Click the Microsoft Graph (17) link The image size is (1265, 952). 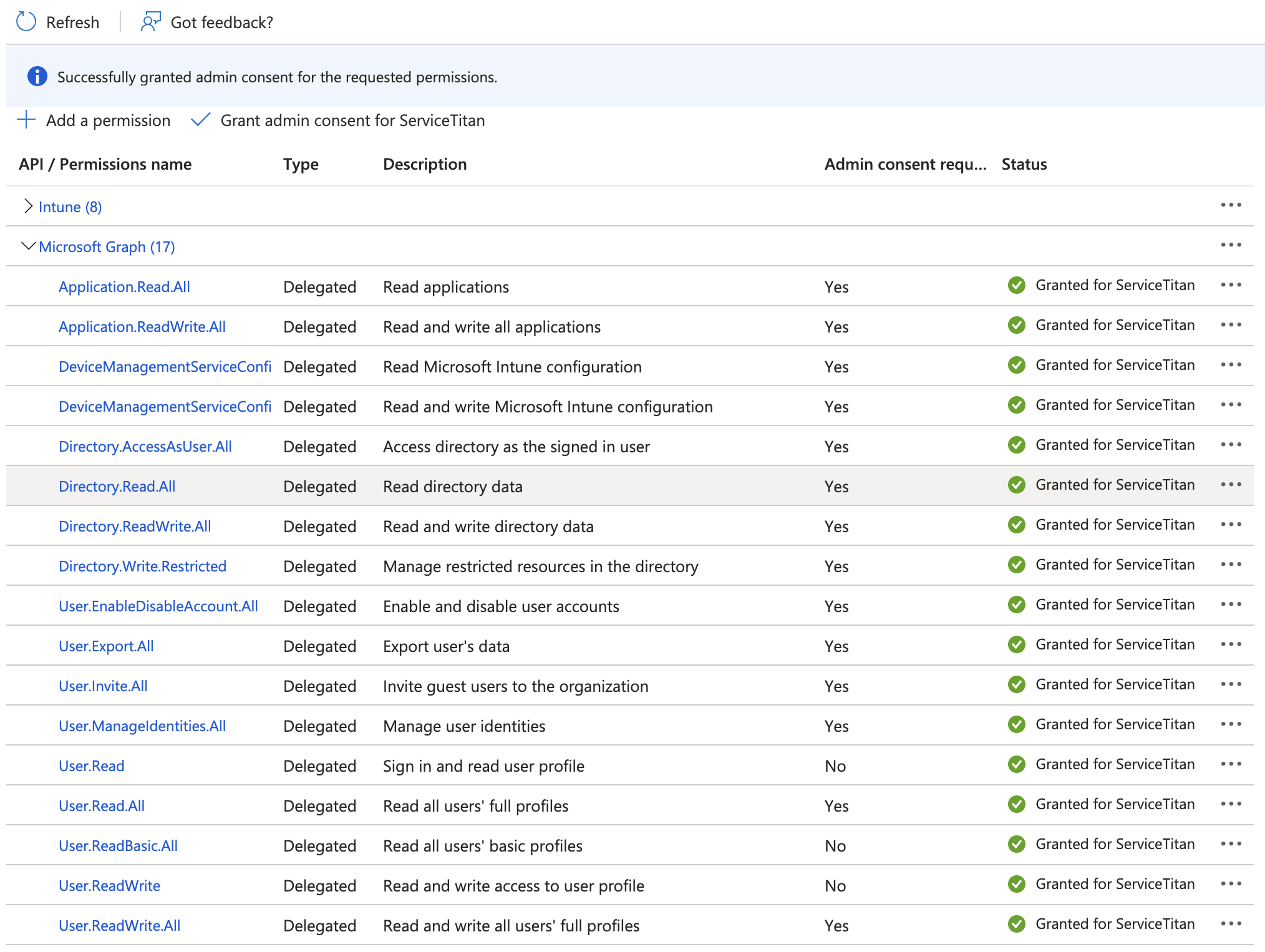click(107, 246)
